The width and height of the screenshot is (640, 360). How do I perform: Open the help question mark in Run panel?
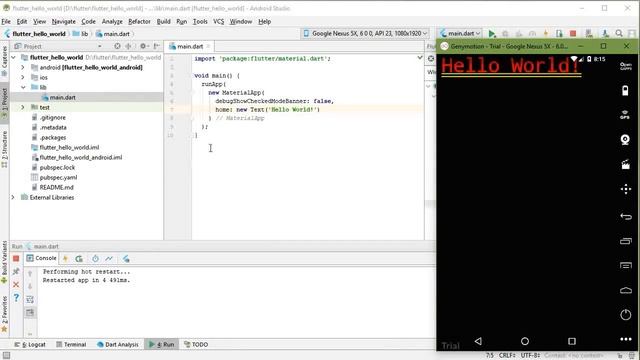click(16, 298)
